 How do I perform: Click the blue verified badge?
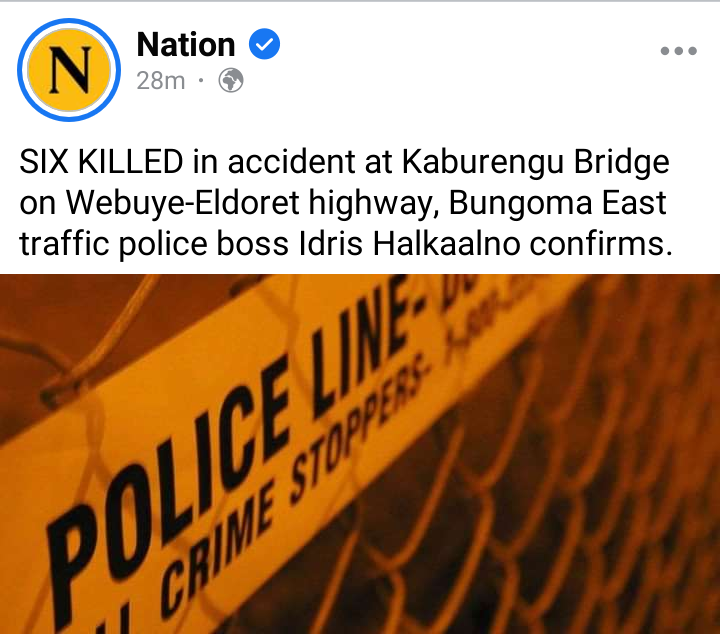(264, 44)
